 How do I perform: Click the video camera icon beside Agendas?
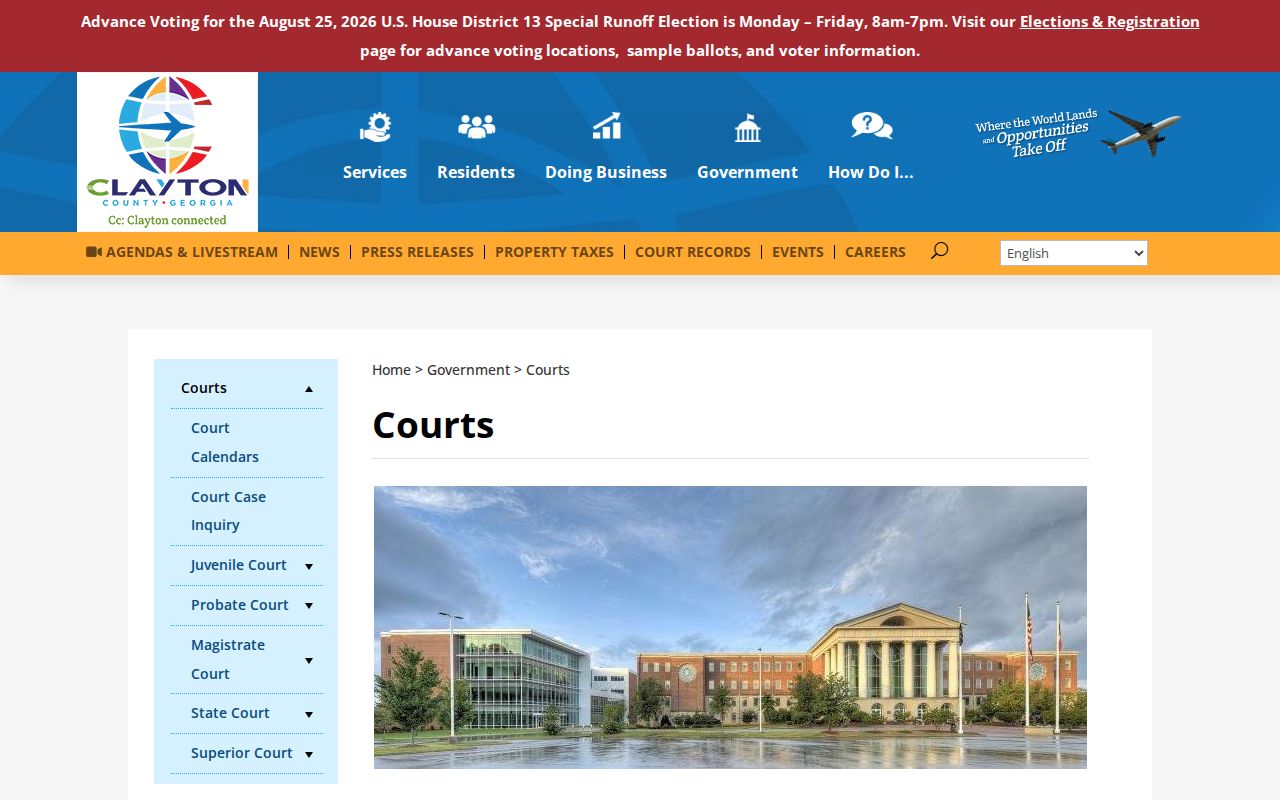click(x=94, y=252)
